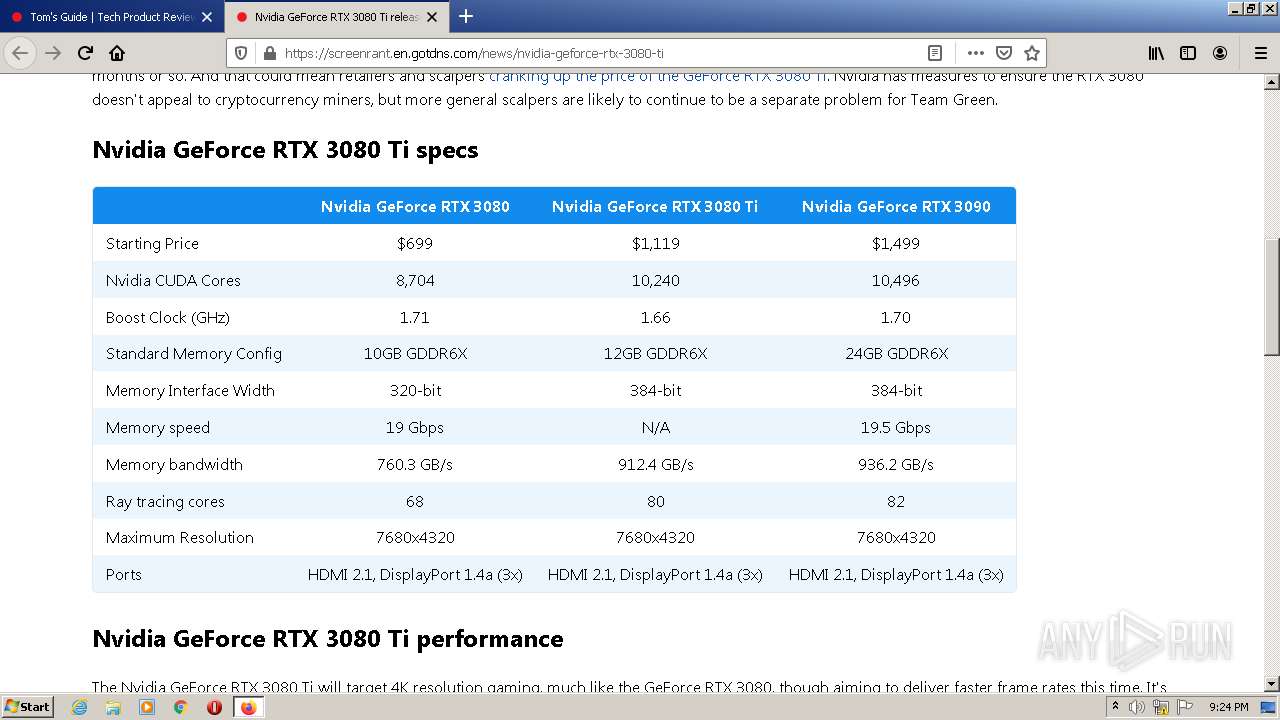Reload the current page
This screenshot has height=720, width=1280.
tap(85, 53)
